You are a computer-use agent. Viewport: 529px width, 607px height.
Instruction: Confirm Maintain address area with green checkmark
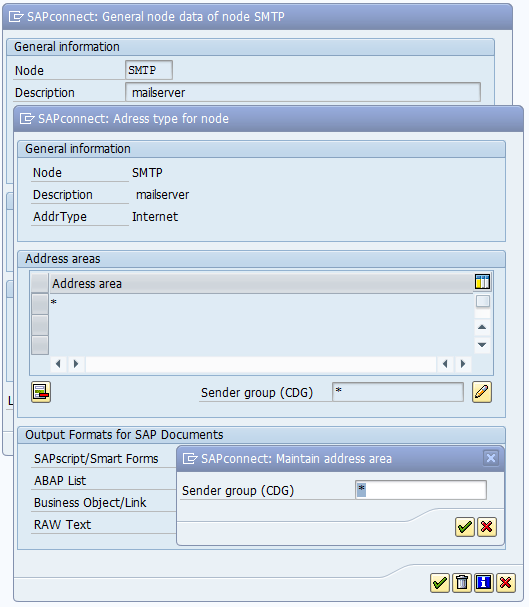[x=465, y=526]
